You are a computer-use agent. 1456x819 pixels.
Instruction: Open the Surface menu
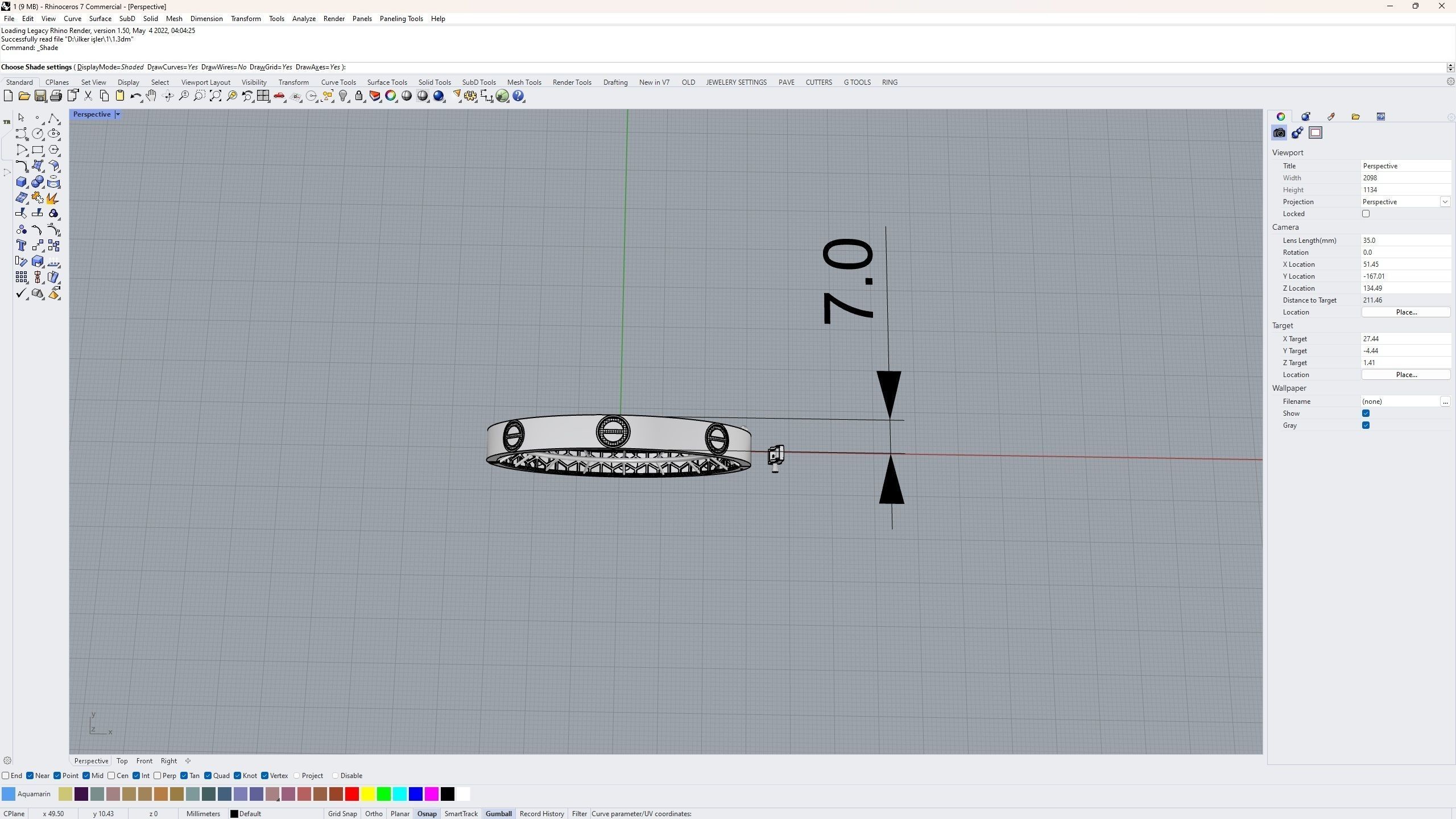[100, 19]
